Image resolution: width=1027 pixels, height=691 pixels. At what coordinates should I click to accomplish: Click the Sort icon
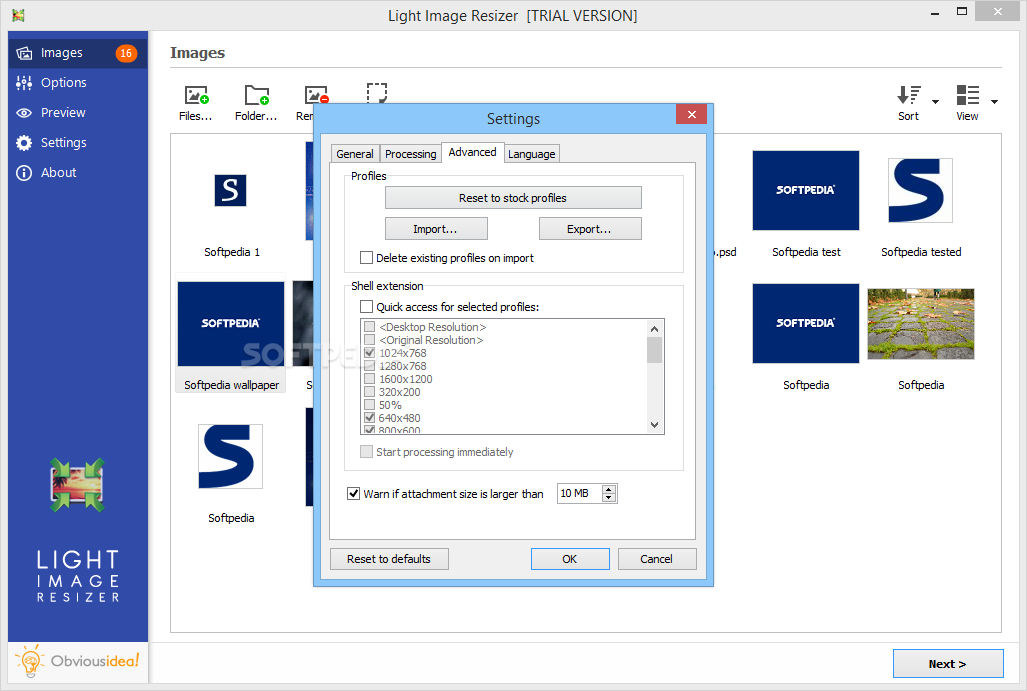[x=908, y=103]
